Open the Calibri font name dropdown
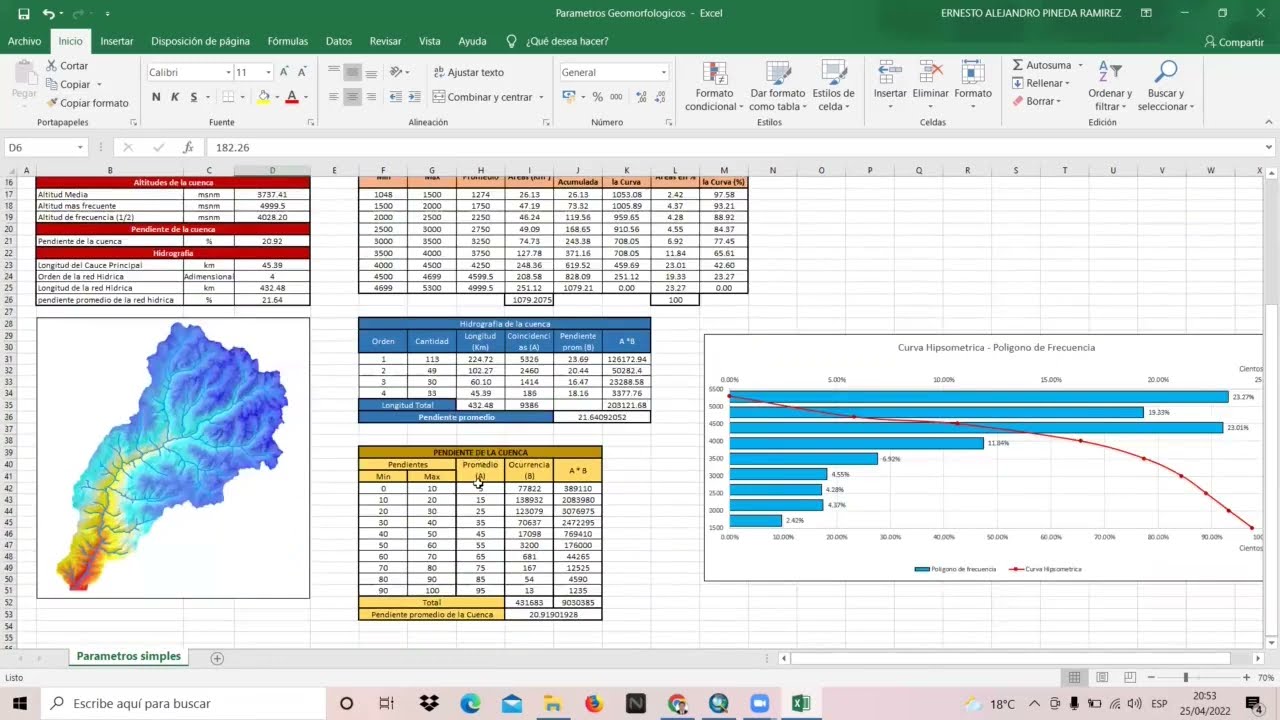Image resolution: width=1280 pixels, height=720 pixels. [226, 72]
